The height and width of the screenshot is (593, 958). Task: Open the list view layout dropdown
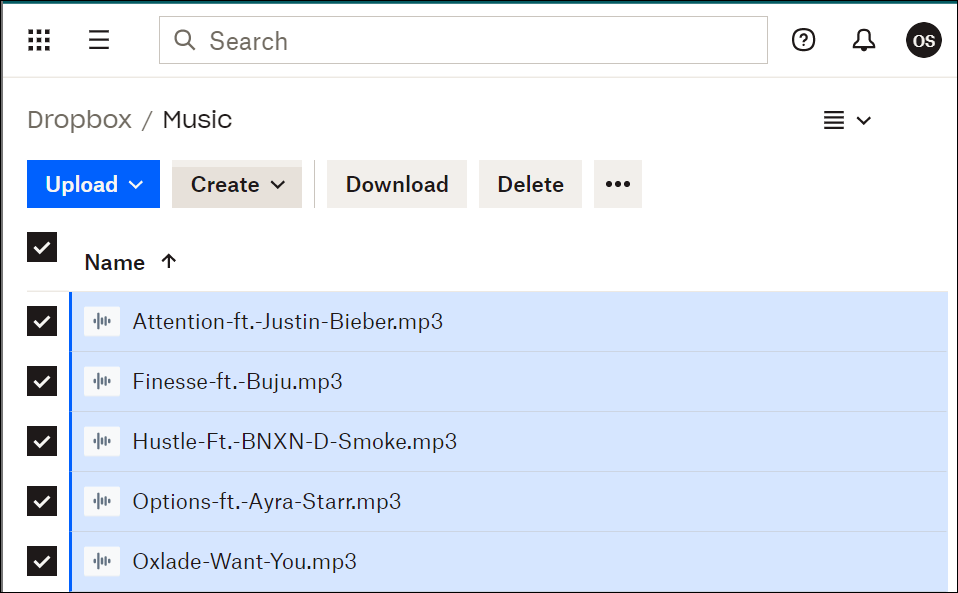847,120
